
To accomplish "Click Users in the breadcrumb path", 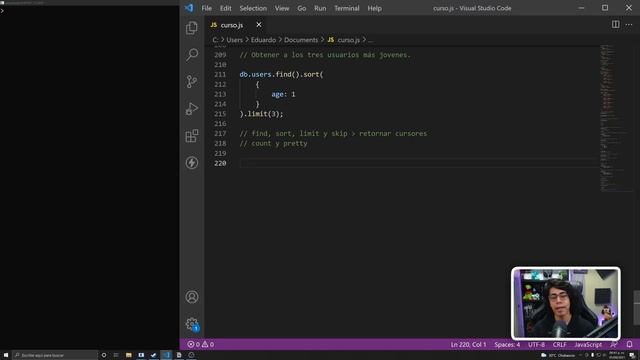I will coord(234,40).
